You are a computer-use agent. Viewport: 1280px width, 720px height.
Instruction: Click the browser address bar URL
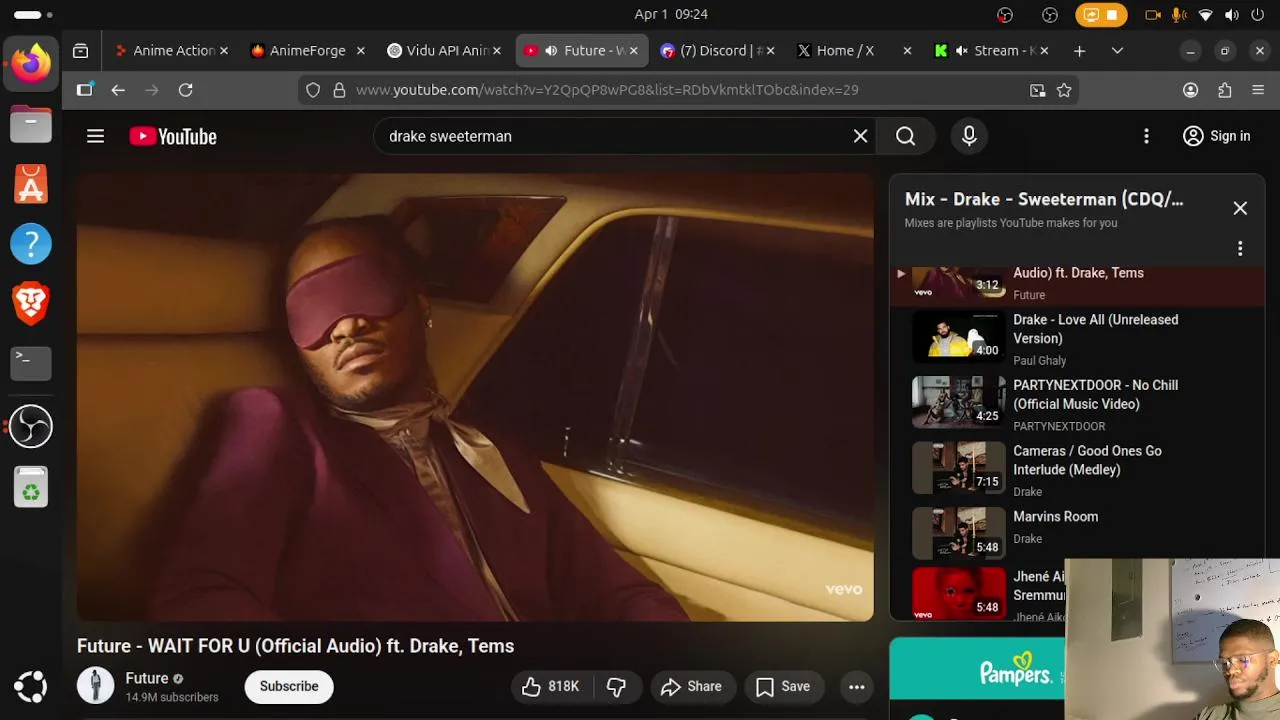pyautogui.click(x=607, y=90)
